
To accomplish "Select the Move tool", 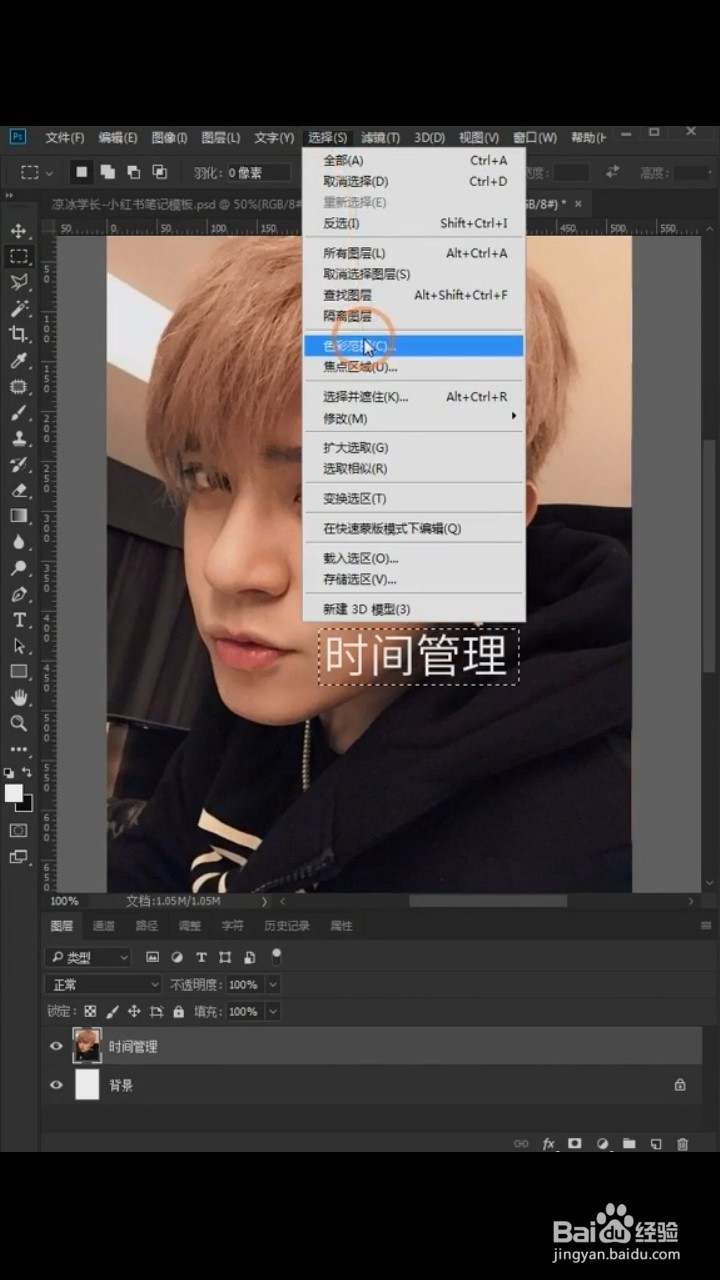I will [x=19, y=230].
